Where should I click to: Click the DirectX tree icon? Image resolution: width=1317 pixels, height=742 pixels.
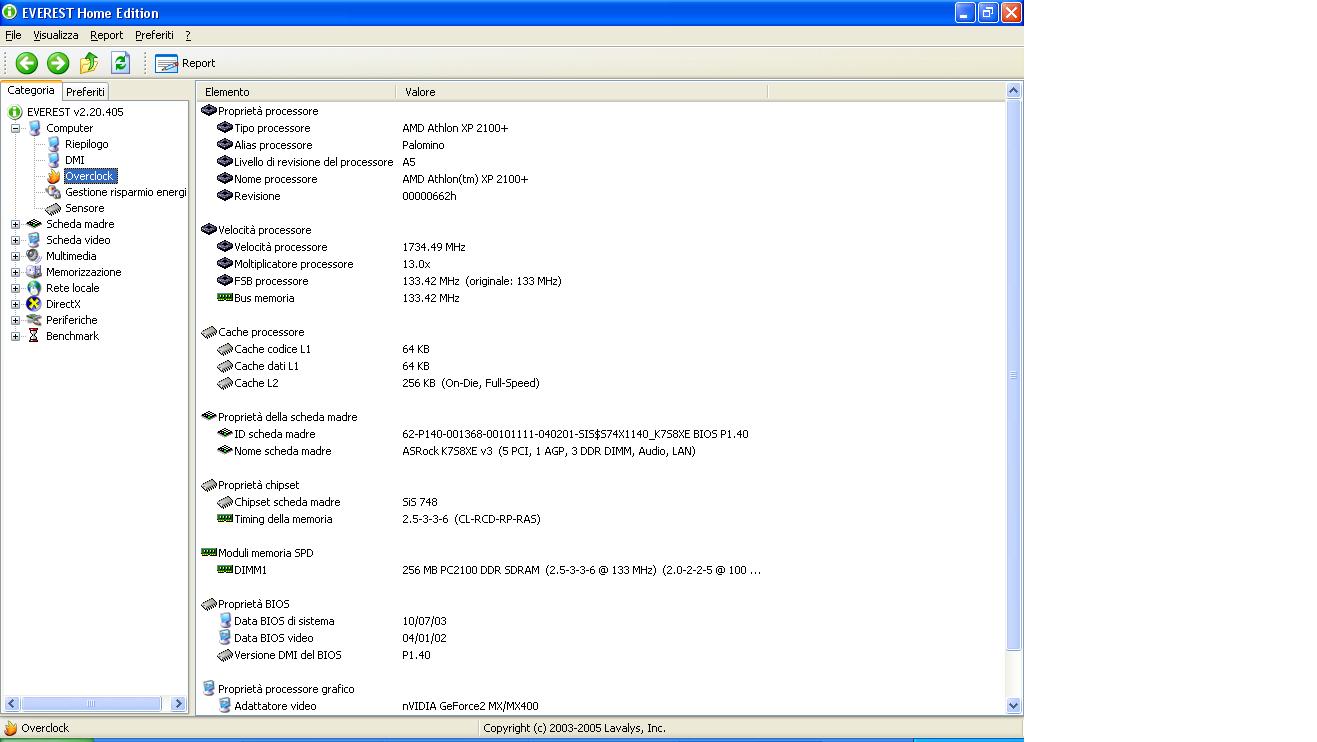[x=34, y=304]
